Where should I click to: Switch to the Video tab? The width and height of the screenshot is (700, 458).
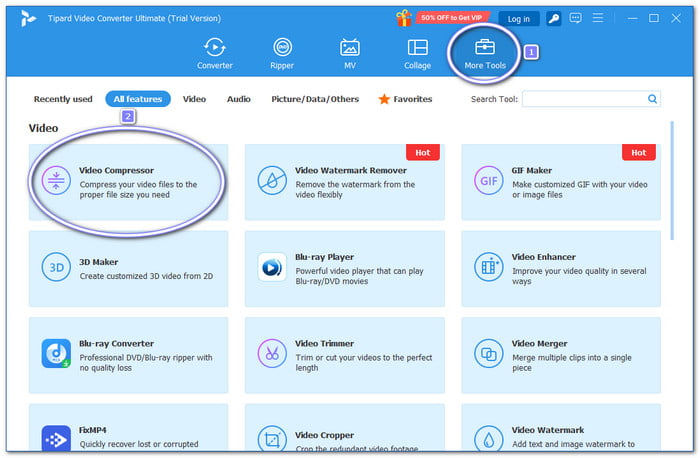[x=194, y=99]
